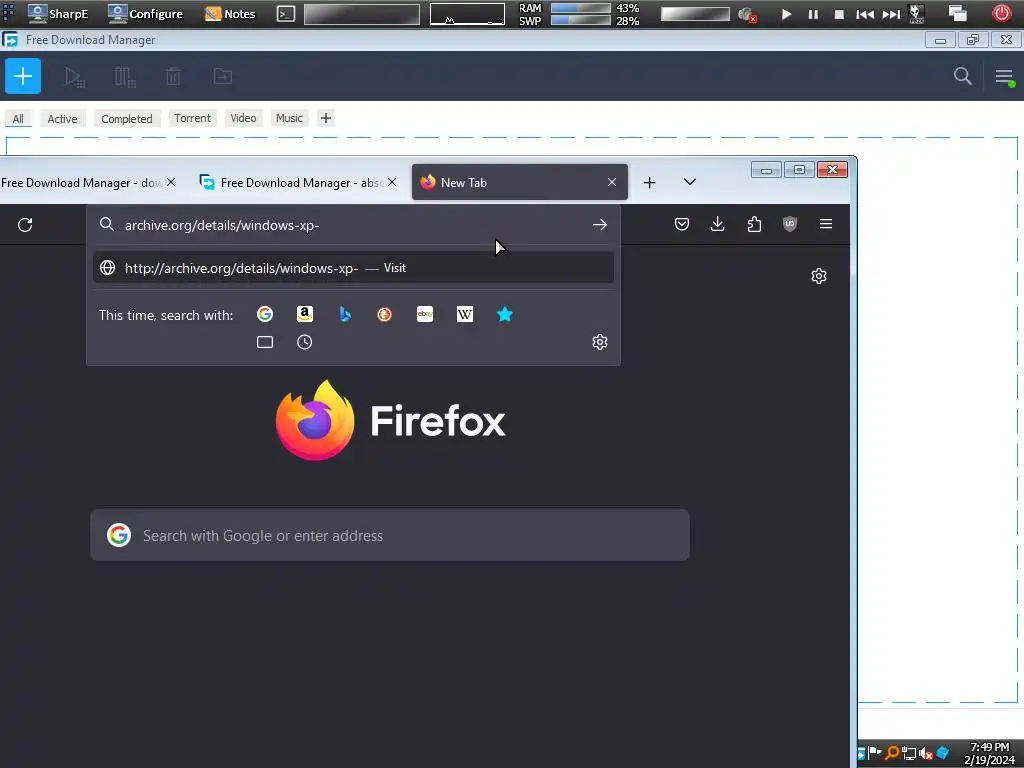Click the play button in the top bar
This screenshot has width=1024, height=768.
point(786,14)
